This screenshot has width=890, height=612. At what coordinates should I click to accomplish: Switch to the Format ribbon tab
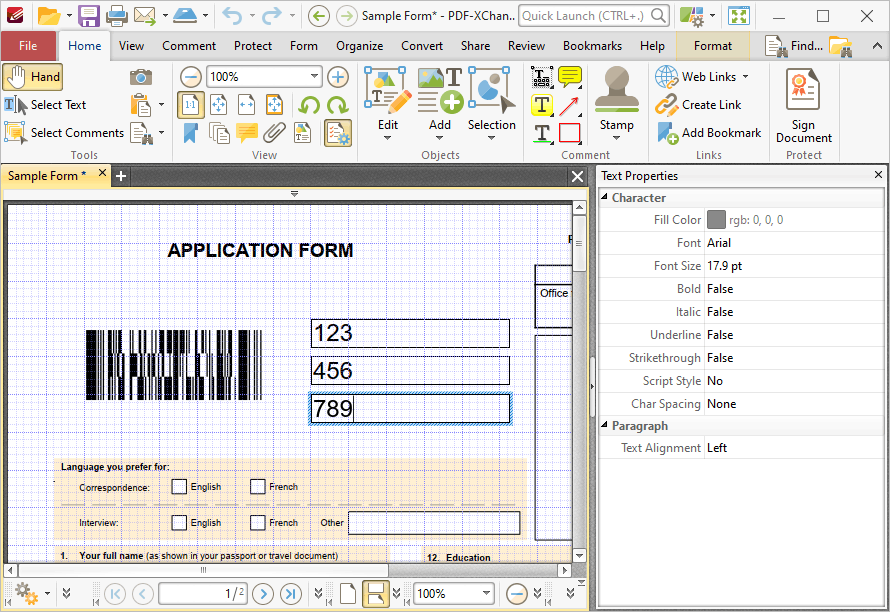click(713, 46)
